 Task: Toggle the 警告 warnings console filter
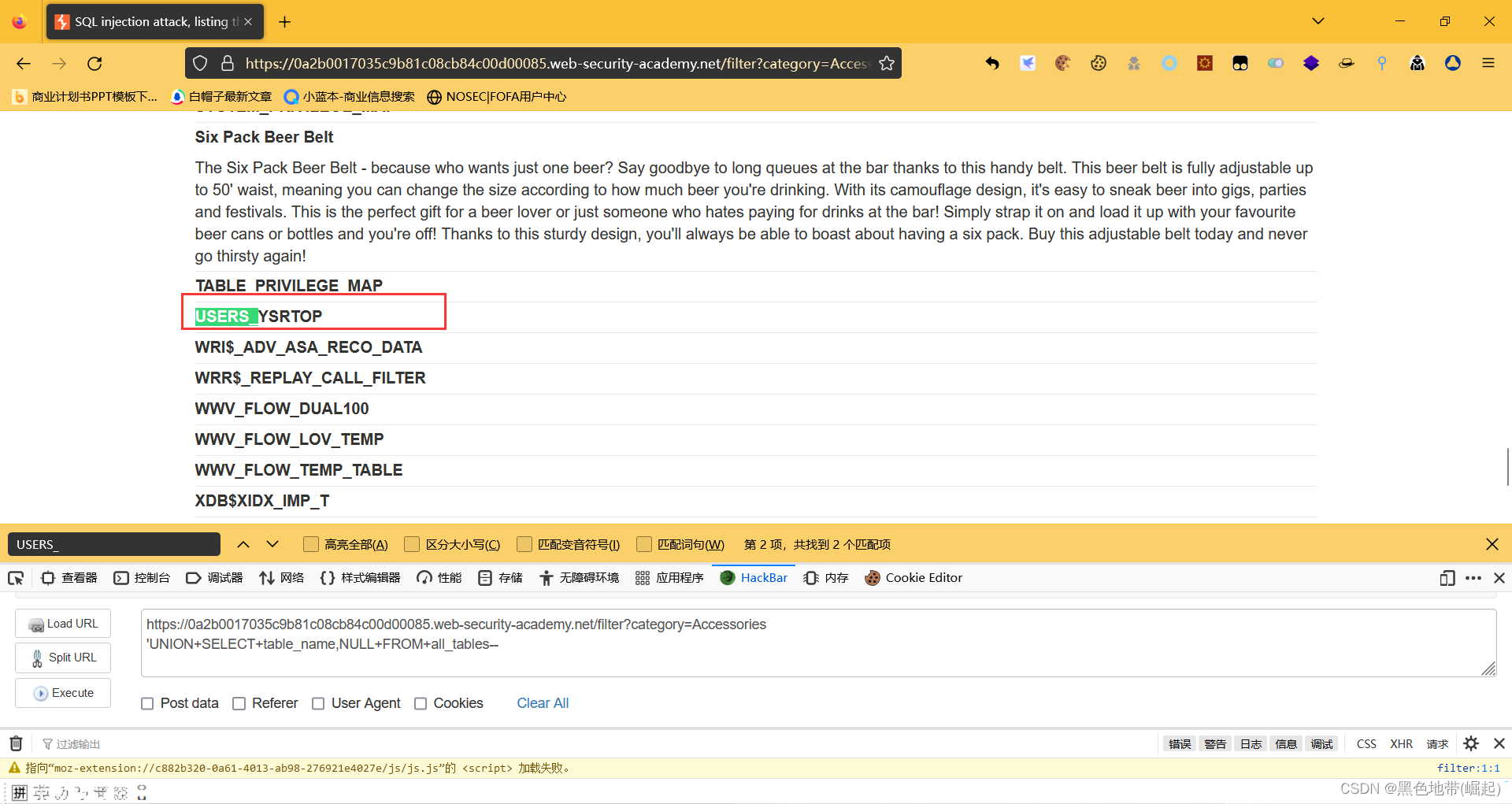pos(1215,744)
